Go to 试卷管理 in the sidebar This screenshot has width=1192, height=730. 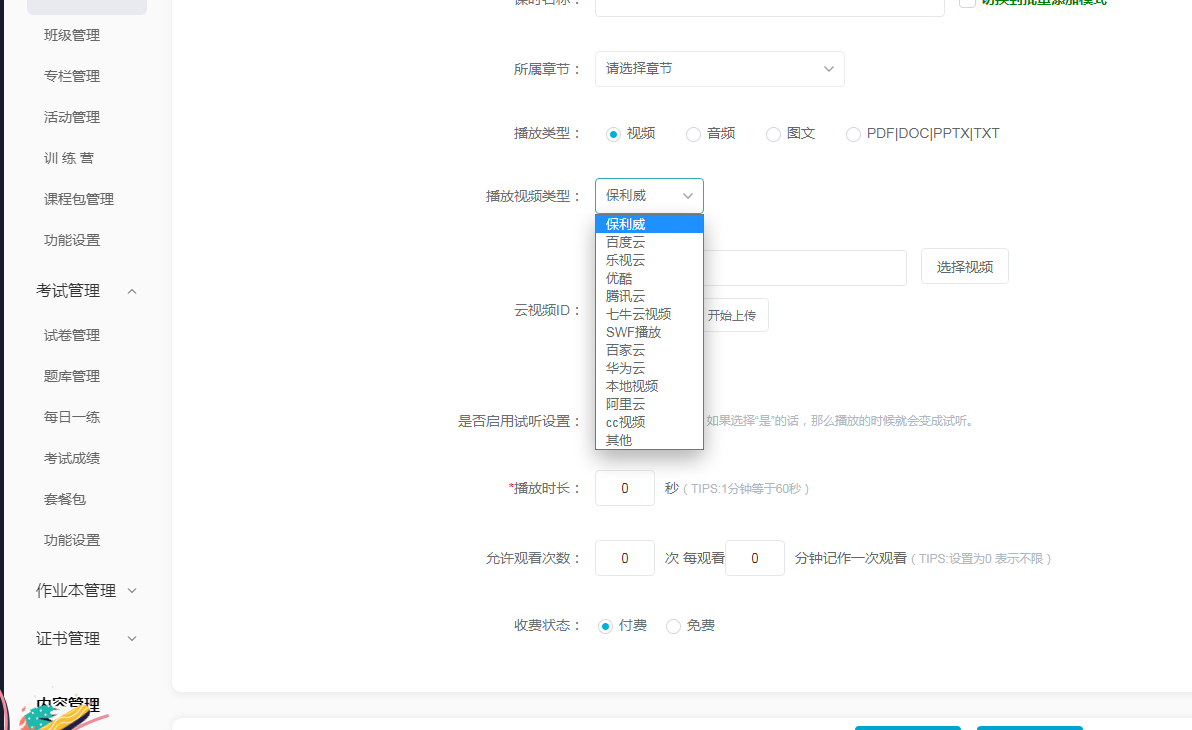coord(72,335)
